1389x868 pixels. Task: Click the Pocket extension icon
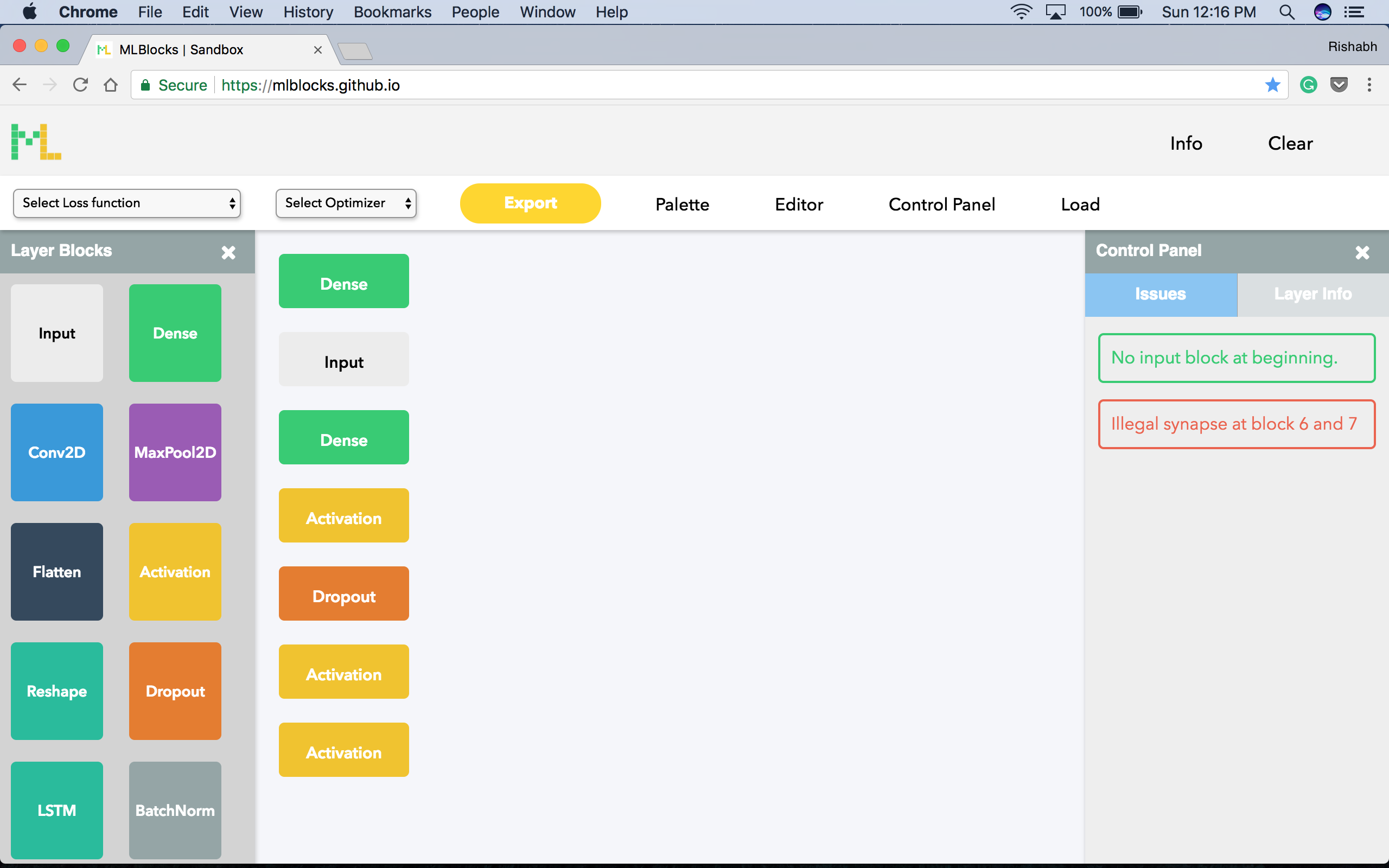point(1339,85)
